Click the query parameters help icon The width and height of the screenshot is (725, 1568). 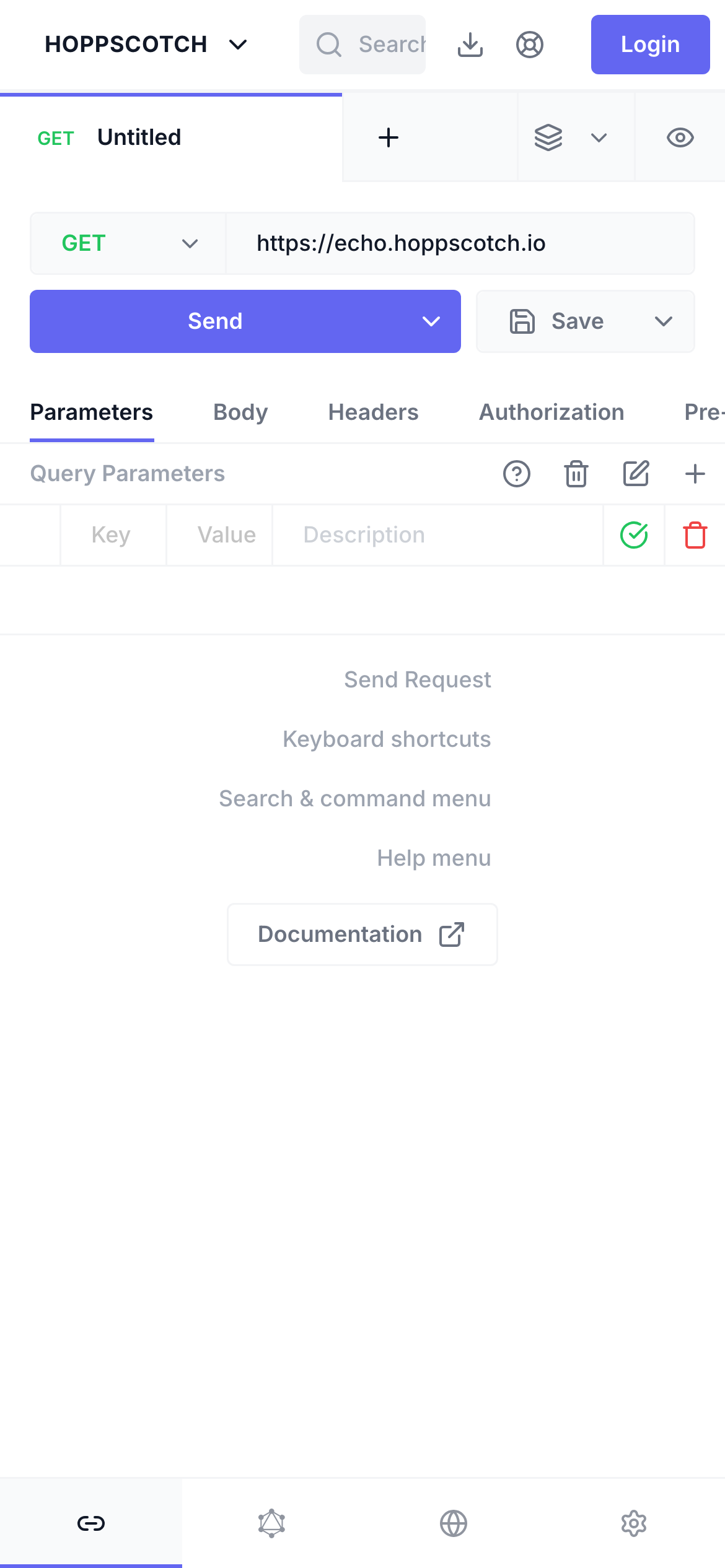(517, 474)
